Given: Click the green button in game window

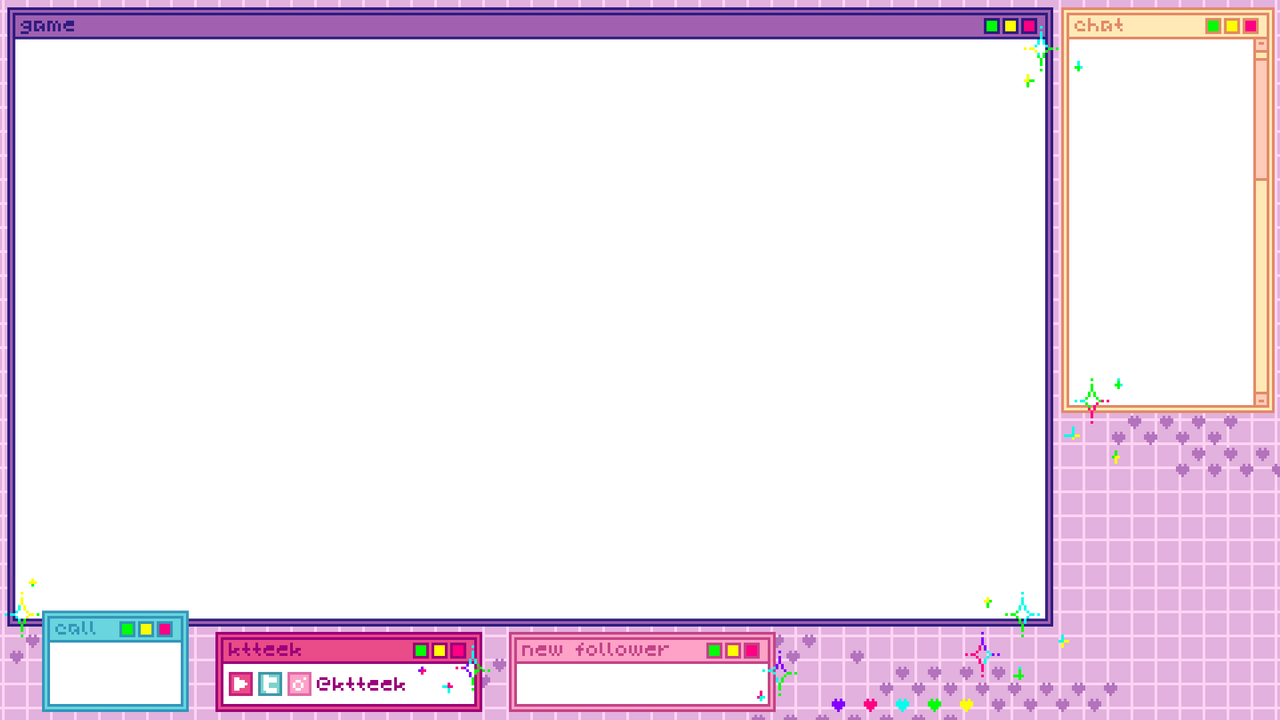Looking at the screenshot, I should pyautogui.click(x=992, y=26).
